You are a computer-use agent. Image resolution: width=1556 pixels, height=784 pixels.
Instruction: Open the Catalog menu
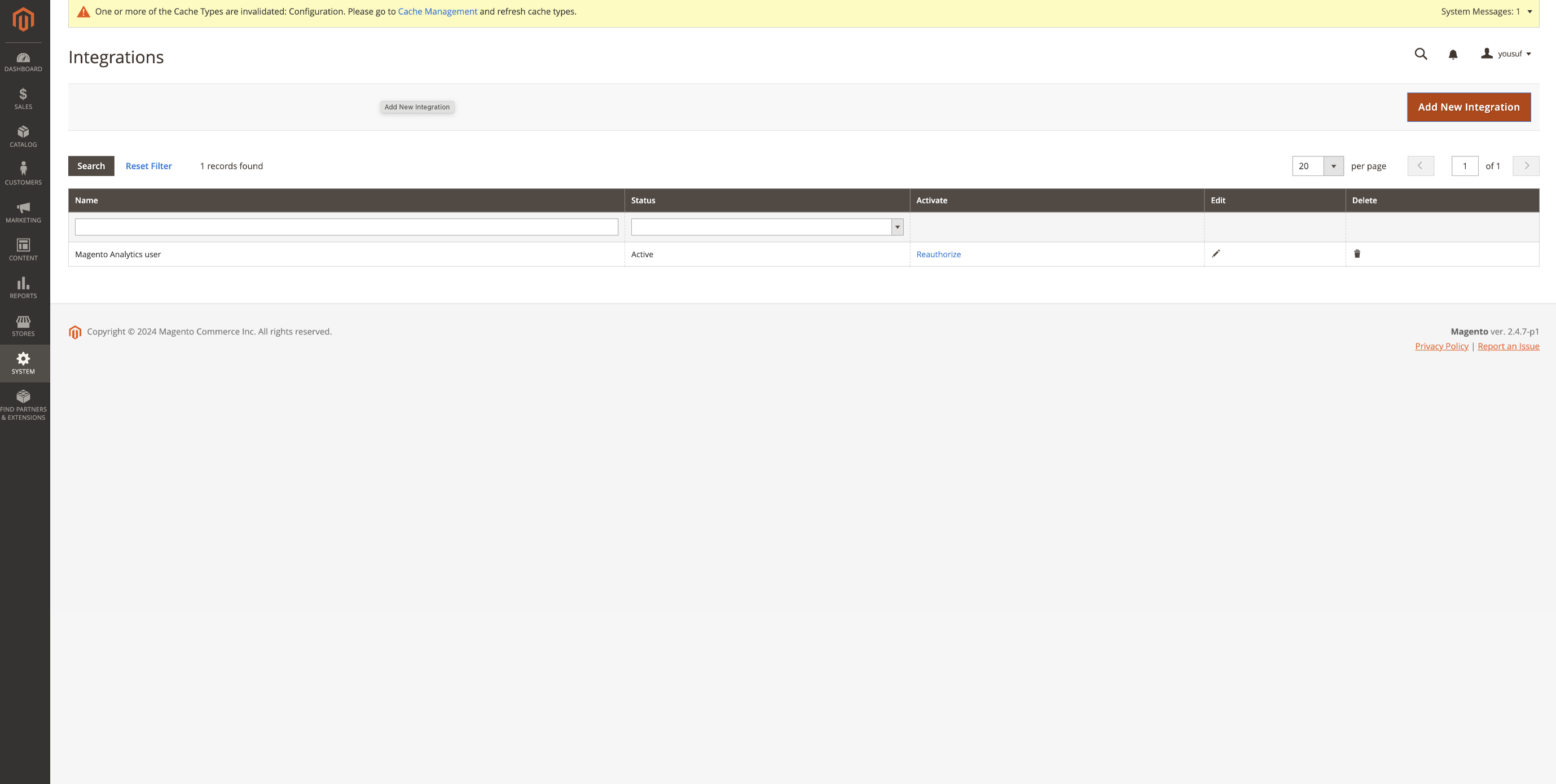click(x=23, y=136)
